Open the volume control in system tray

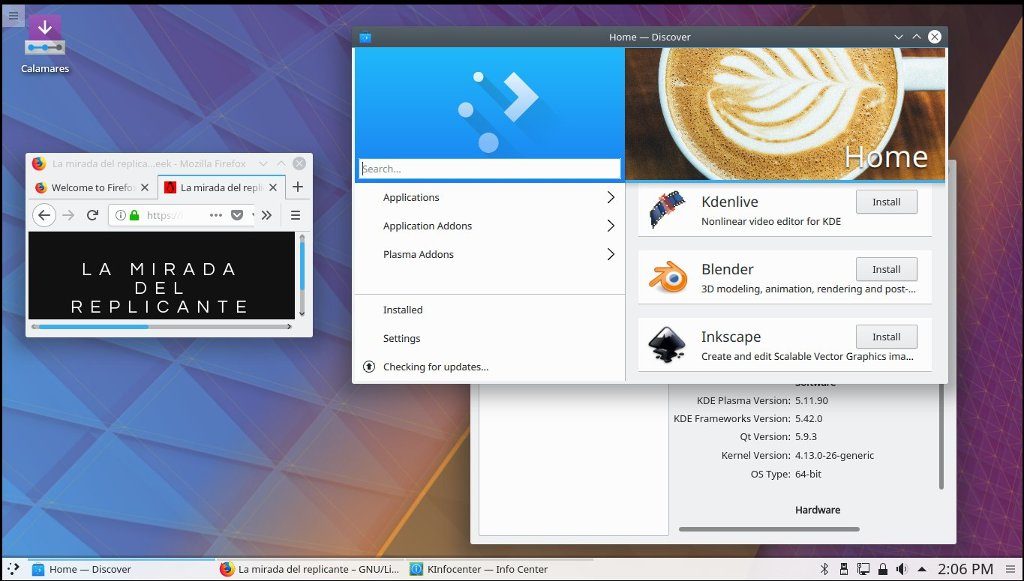click(902, 569)
